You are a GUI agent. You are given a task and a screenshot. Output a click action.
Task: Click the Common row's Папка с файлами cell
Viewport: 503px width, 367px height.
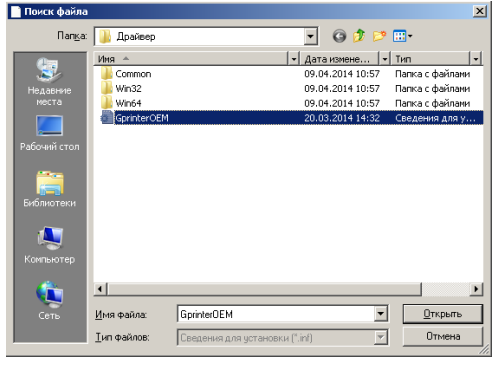tap(432, 74)
